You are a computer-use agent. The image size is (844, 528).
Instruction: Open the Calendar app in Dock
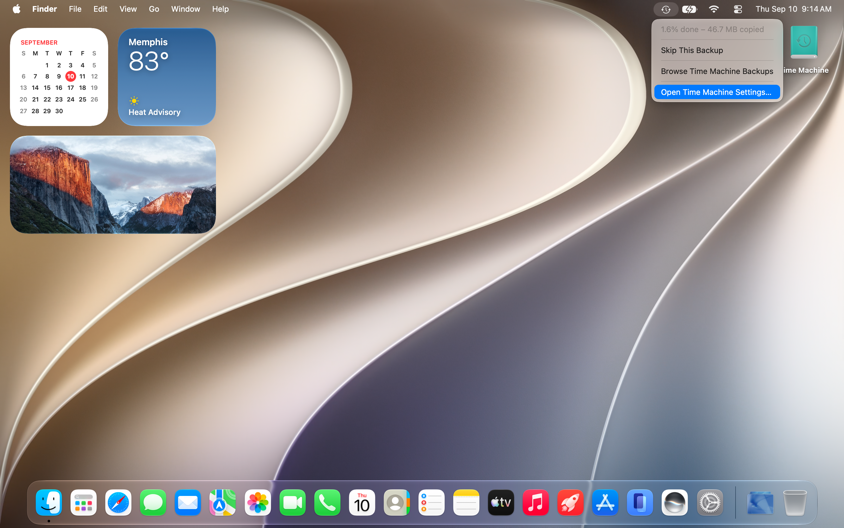[x=362, y=503]
